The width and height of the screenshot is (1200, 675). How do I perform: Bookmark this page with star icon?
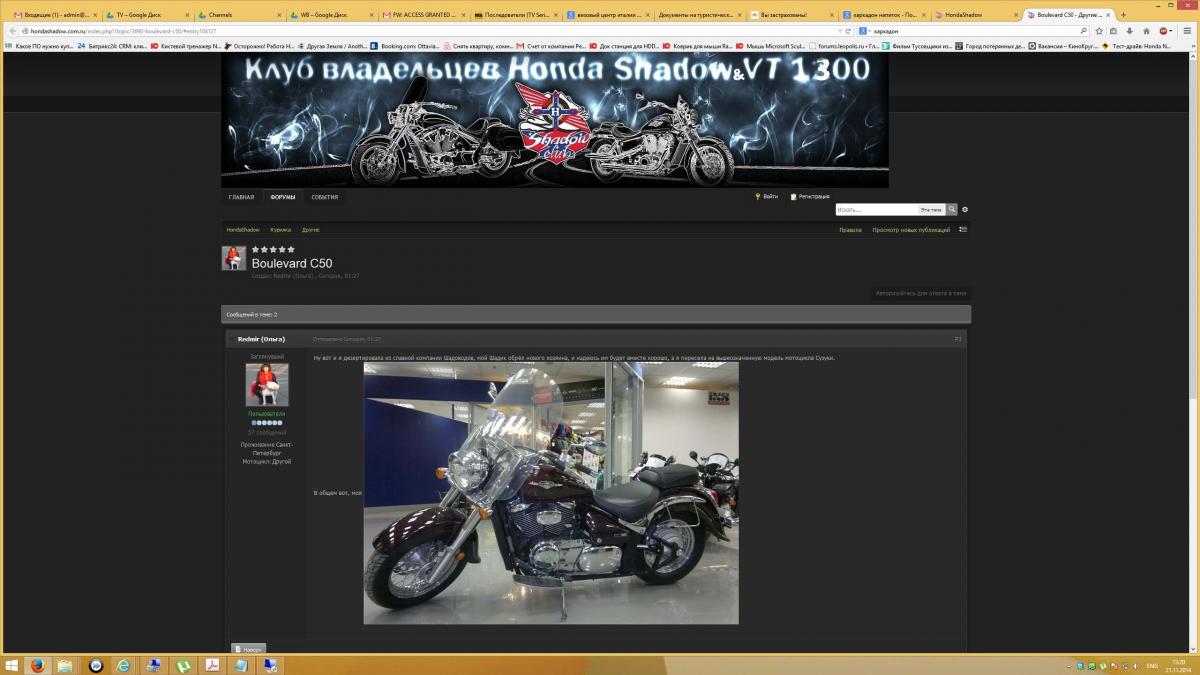click(x=1099, y=31)
